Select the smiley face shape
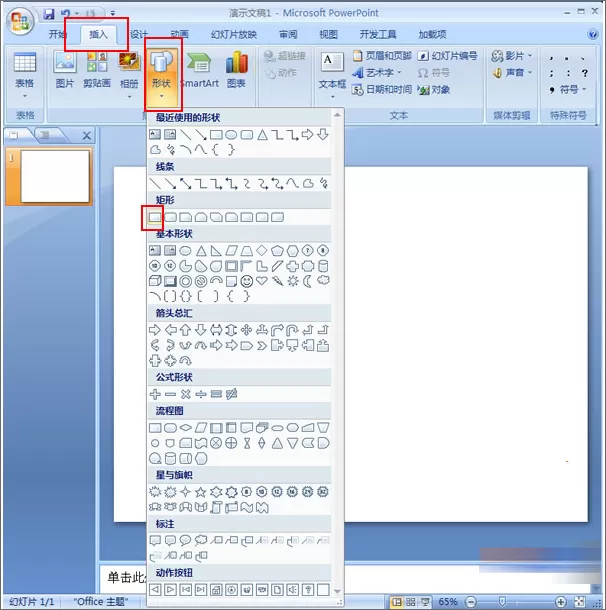 click(x=247, y=281)
